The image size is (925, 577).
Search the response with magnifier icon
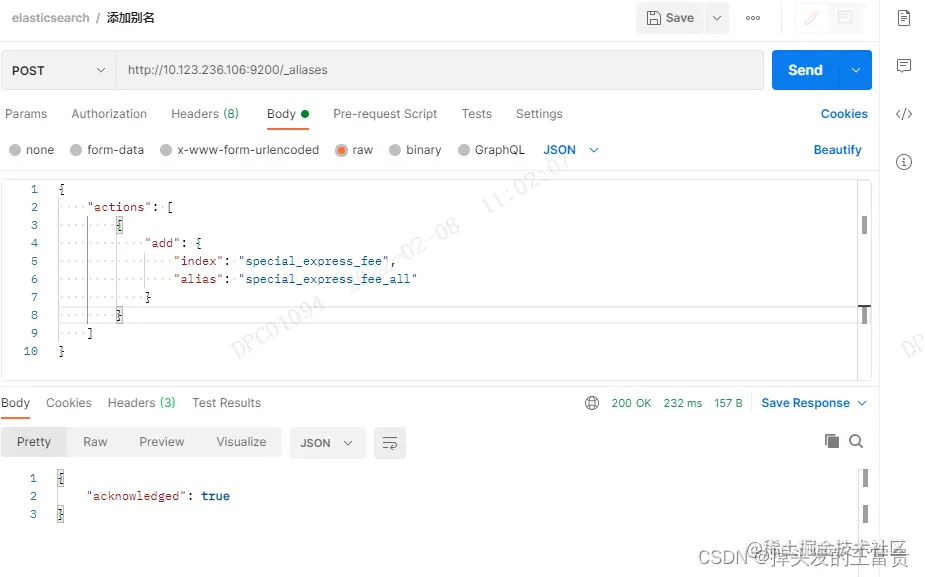point(856,441)
